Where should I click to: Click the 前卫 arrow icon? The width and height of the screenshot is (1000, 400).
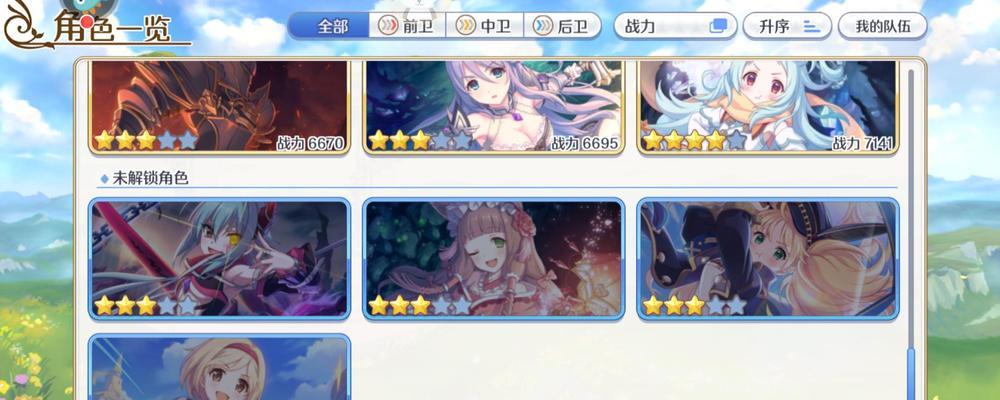pyautogui.click(x=388, y=26)
